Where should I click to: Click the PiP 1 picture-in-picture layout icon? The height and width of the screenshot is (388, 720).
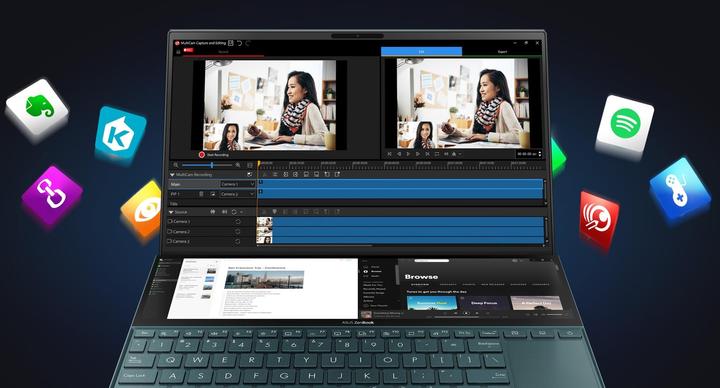point(212,194)
